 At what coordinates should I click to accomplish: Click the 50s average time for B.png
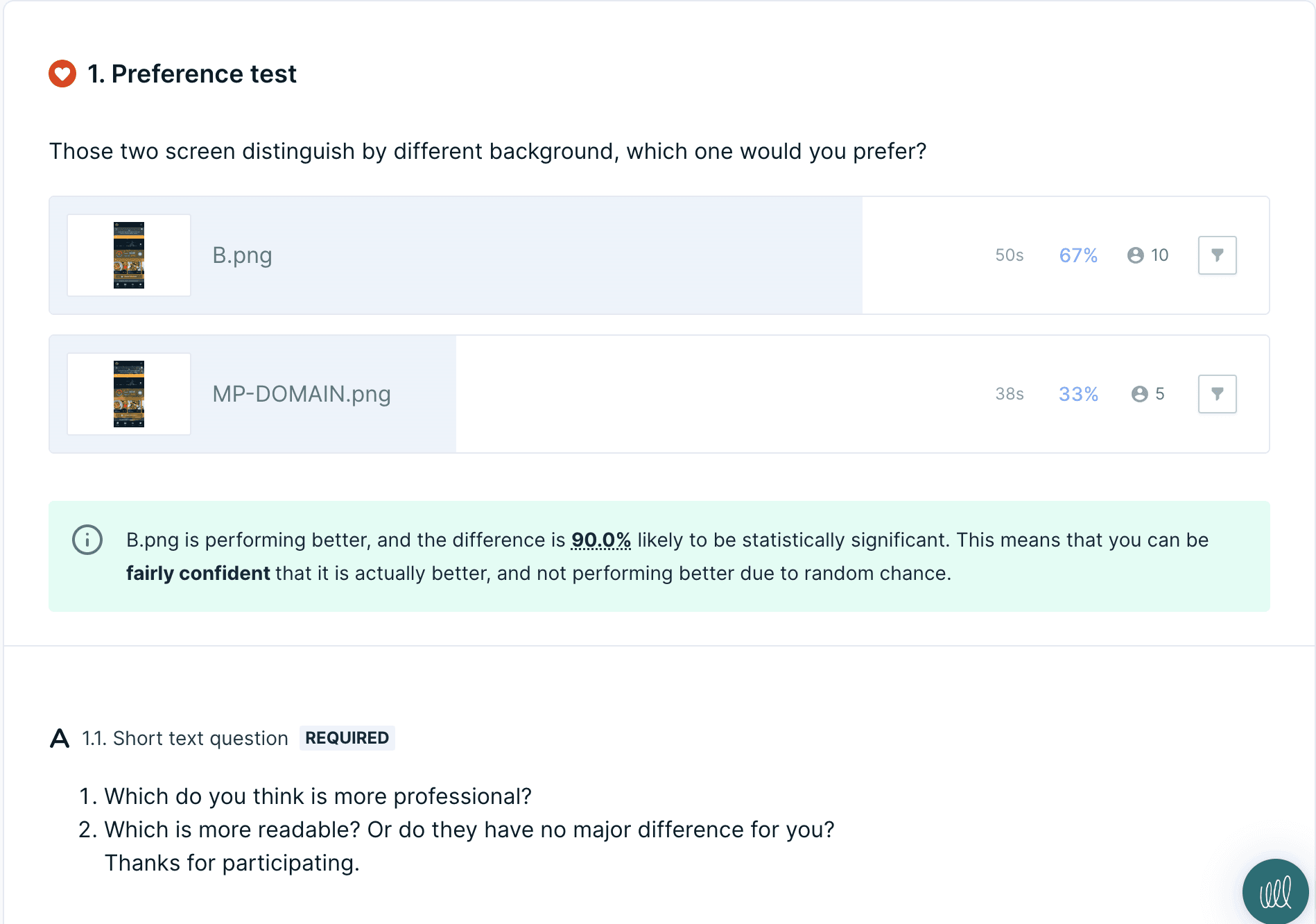pos(1009,255)
